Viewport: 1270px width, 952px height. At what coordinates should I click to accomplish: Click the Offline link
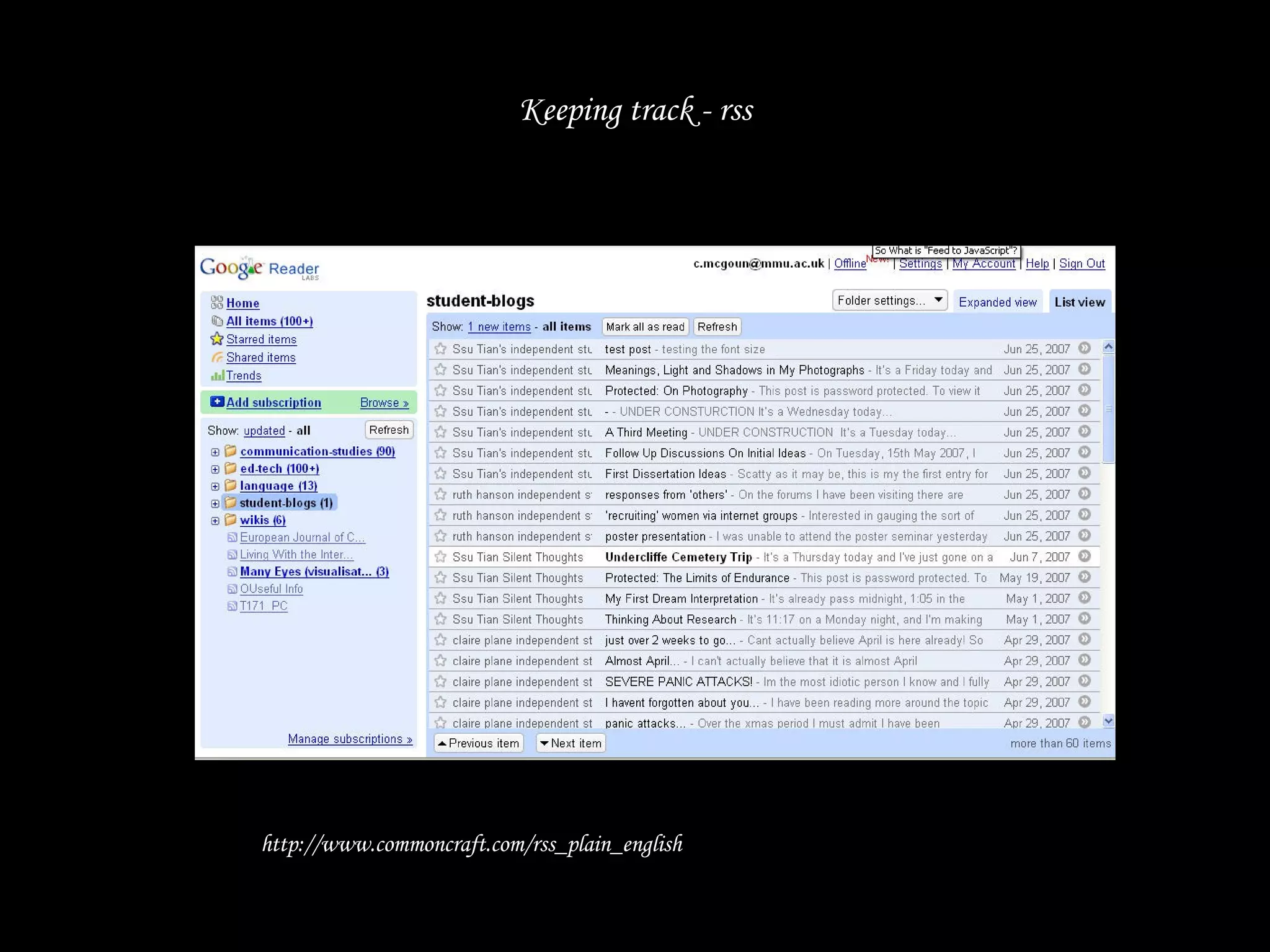pyautogui.click(x=850, y=263)
